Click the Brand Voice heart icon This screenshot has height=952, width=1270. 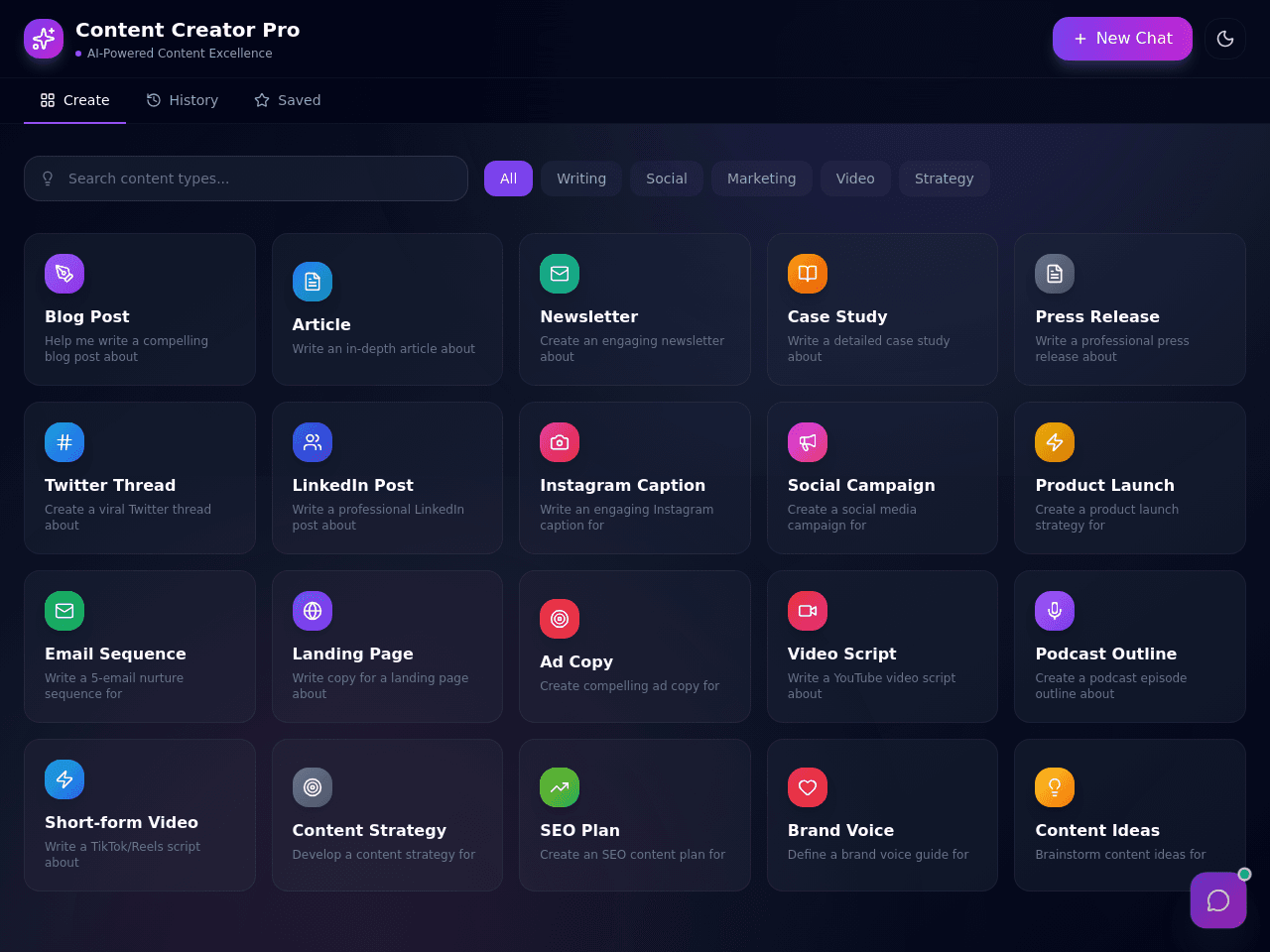808,787
